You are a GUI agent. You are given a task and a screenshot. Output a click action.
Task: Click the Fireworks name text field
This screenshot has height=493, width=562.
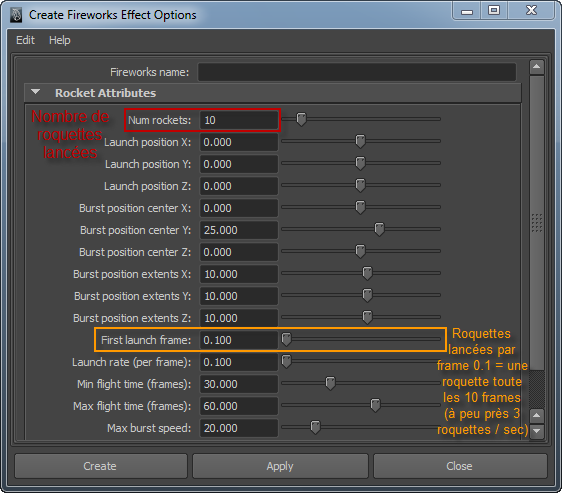357,72
